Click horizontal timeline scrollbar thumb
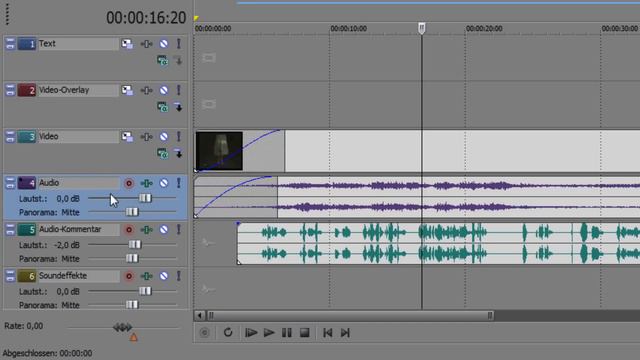Screen dimensions: 640x360 point(351,316)
